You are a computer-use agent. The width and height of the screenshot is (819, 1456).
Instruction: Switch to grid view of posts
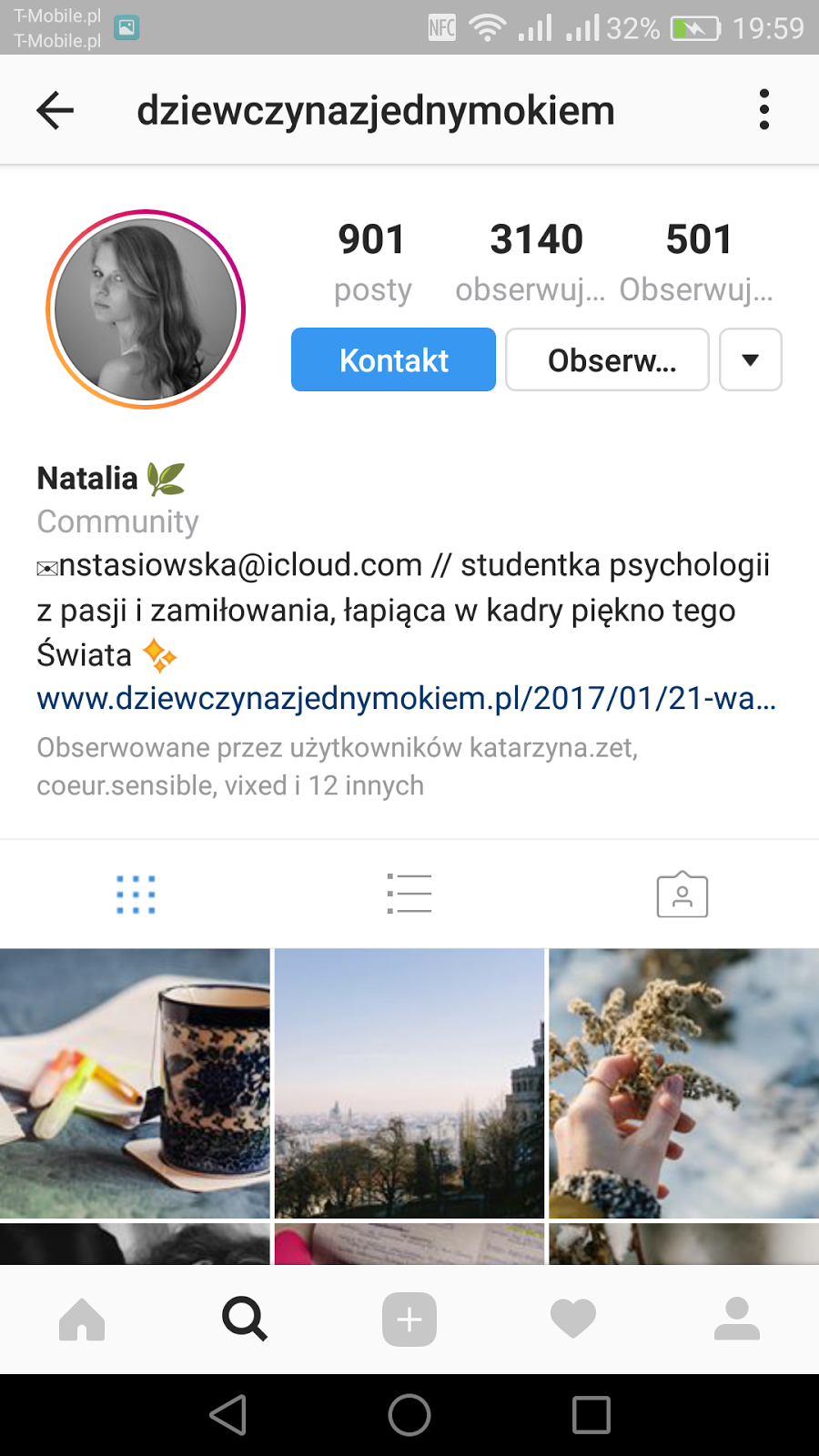tap(136, 895)
